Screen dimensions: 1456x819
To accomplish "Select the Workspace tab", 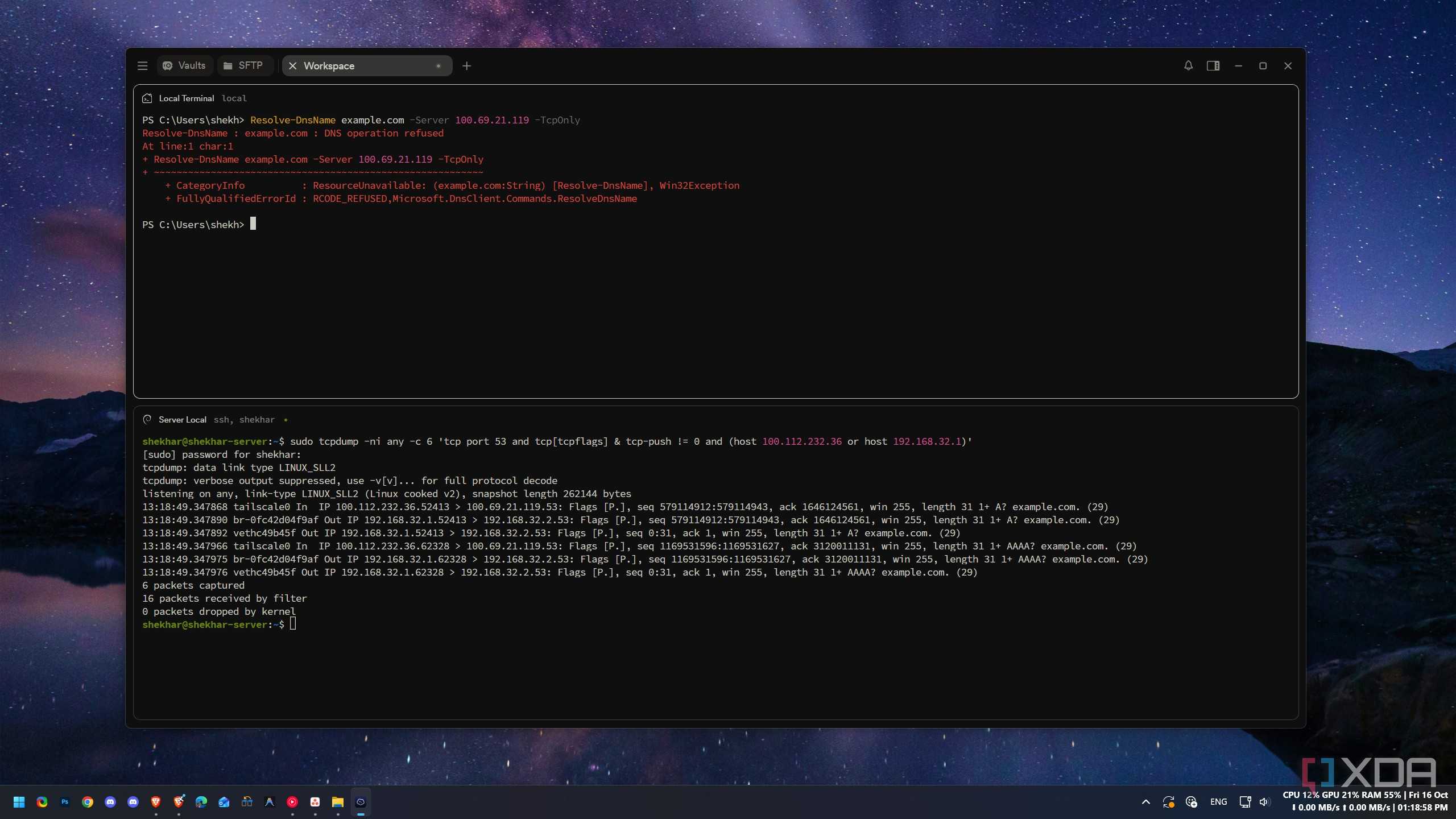I will pos(367,66).
